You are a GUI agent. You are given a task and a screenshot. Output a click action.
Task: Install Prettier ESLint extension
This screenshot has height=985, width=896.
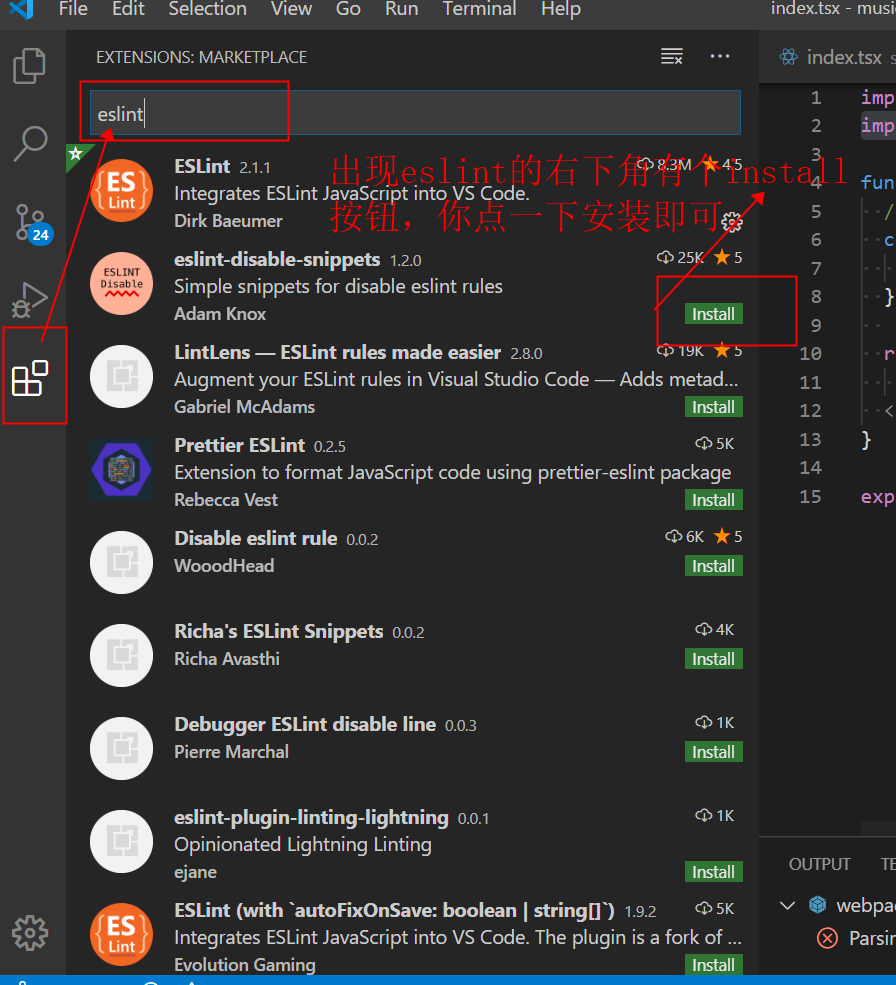(x=714, y=499)
